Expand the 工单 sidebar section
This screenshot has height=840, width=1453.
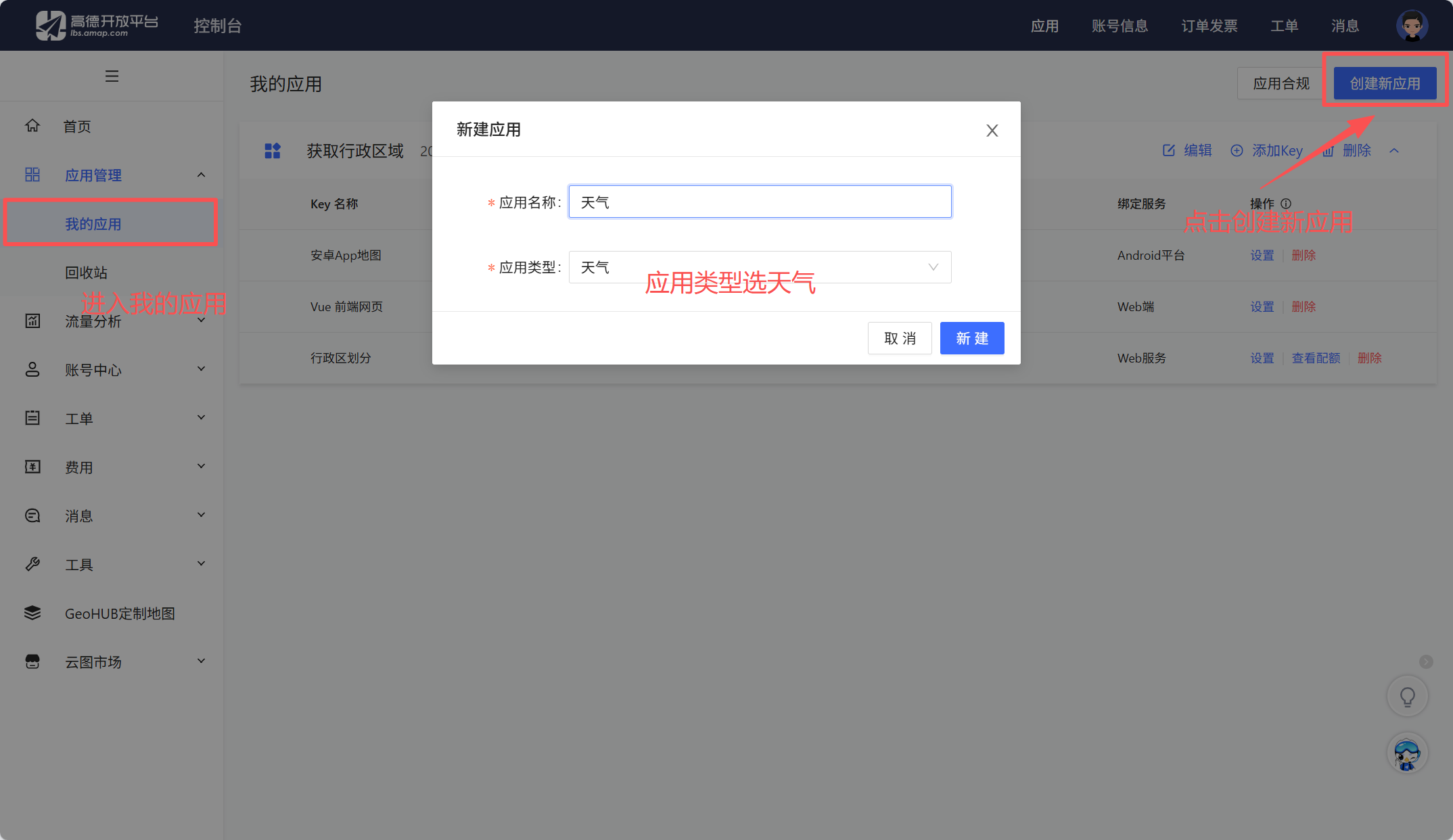pos(201,418)
